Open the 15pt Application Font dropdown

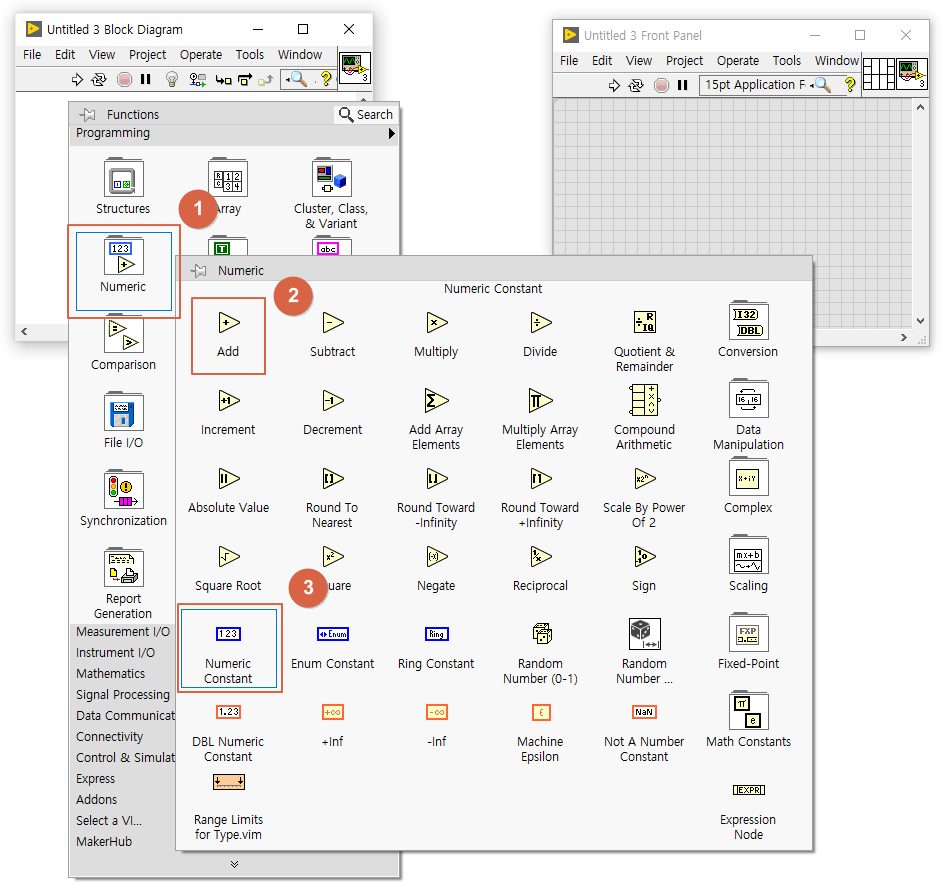coord(755,85)
